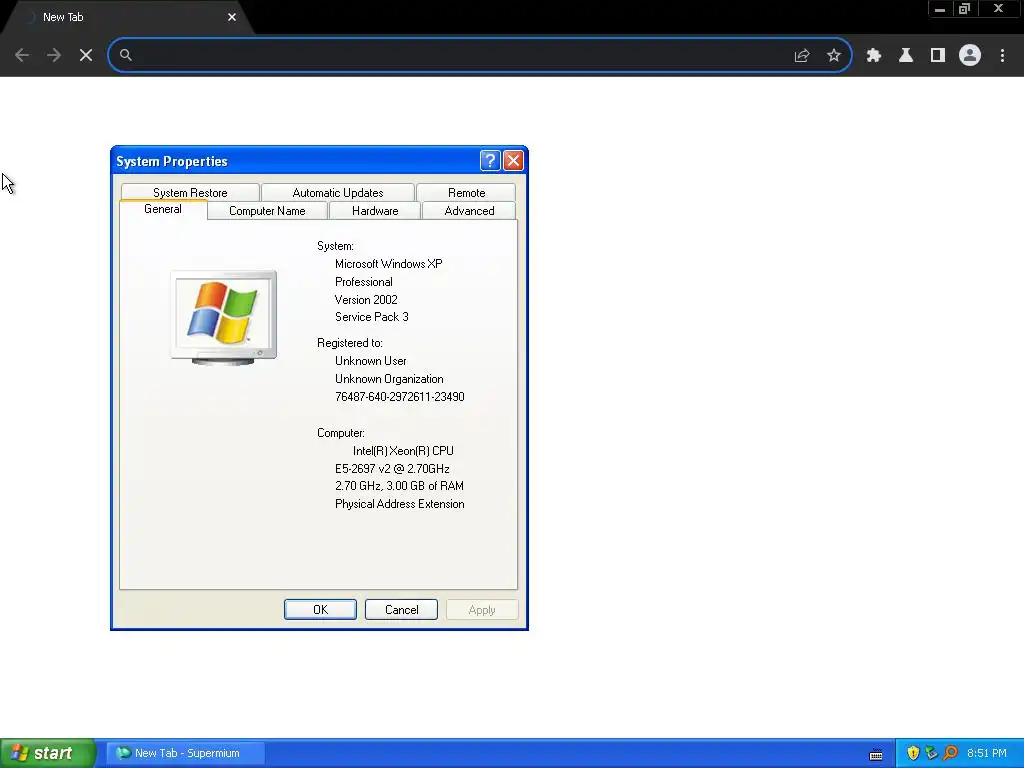
Task: Click the New Tab - Supermium taskbar button
Action: [x=185, y=753]
